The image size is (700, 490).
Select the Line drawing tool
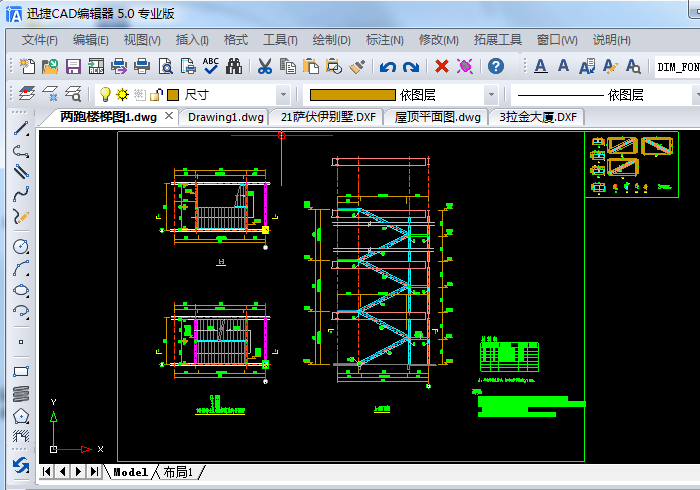coord(21,128)
